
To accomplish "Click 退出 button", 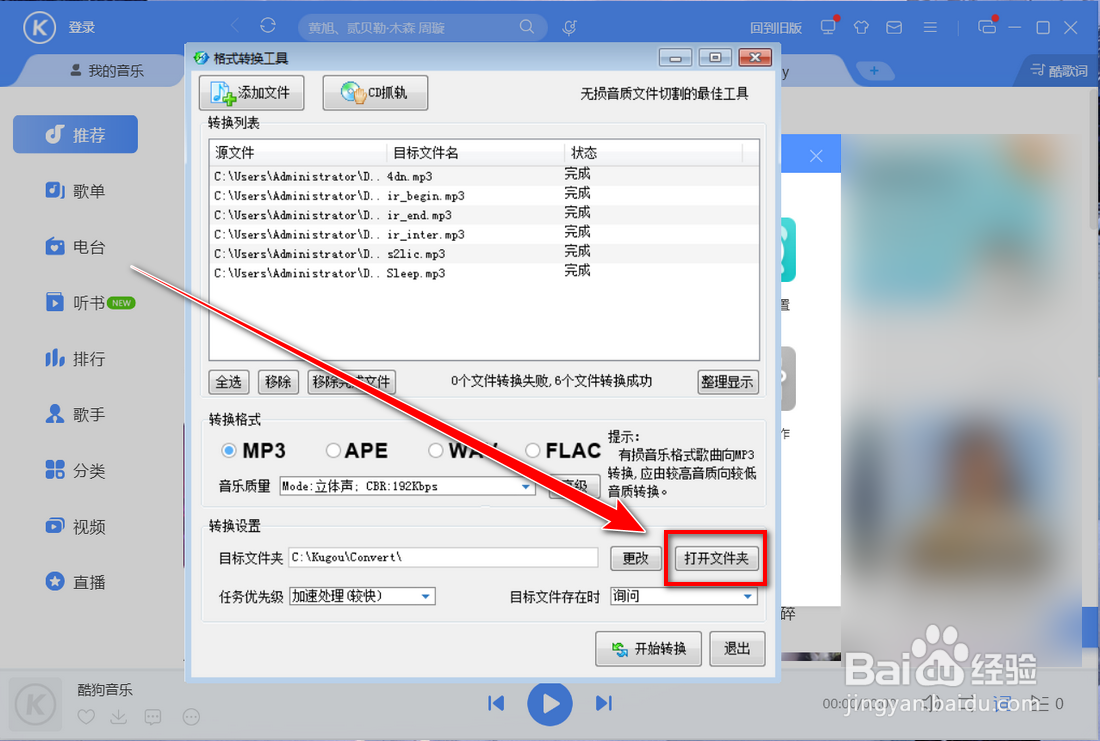I will (x=737, y=648).
